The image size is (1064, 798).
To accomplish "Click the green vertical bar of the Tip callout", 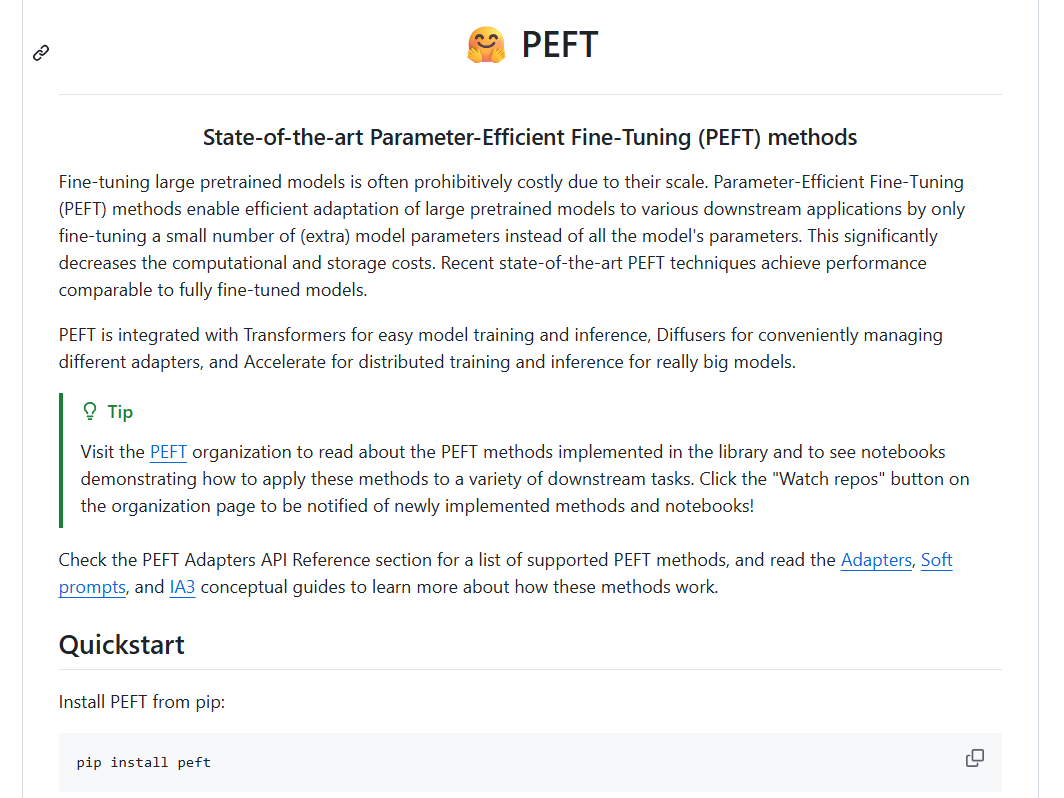I will (61, 461).
